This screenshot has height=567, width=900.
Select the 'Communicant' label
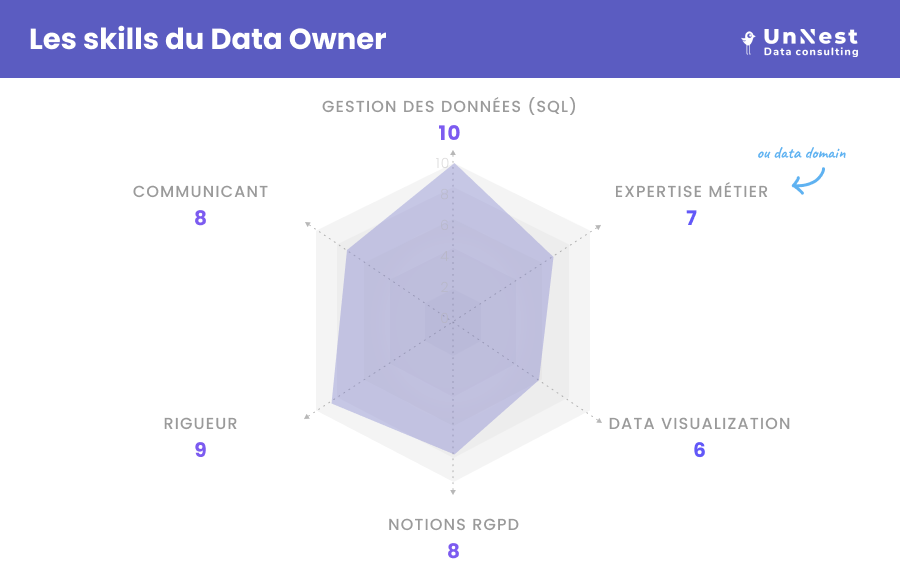pyautogui.click(x=200, y=192)
